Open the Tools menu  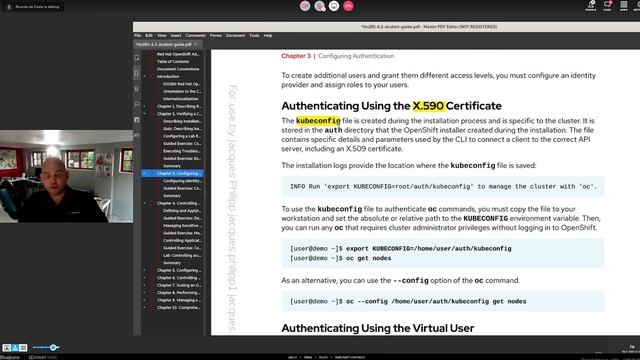click(x=254, y=36)
